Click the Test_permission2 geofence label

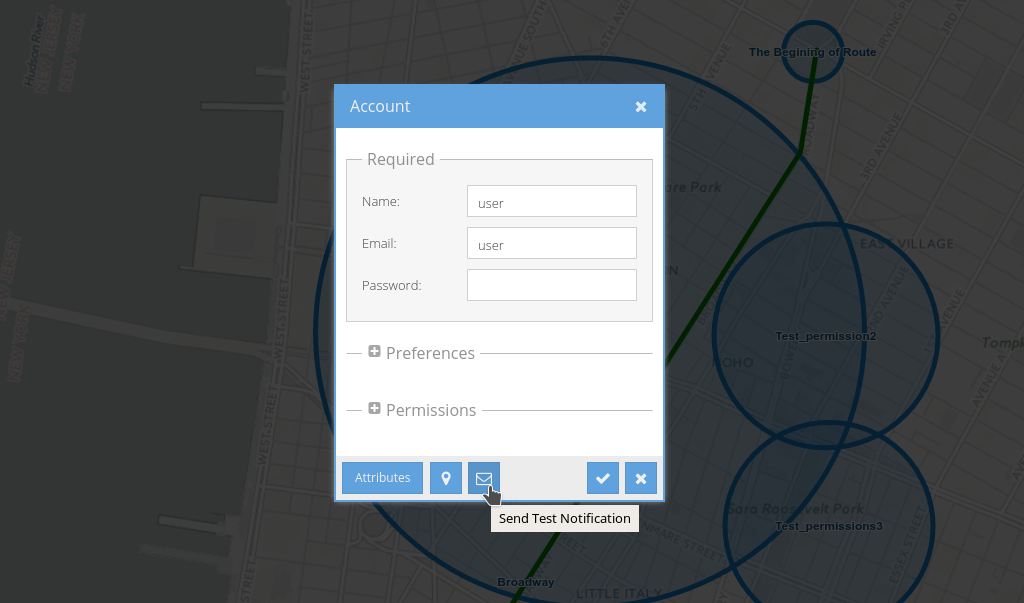(825, 336)
